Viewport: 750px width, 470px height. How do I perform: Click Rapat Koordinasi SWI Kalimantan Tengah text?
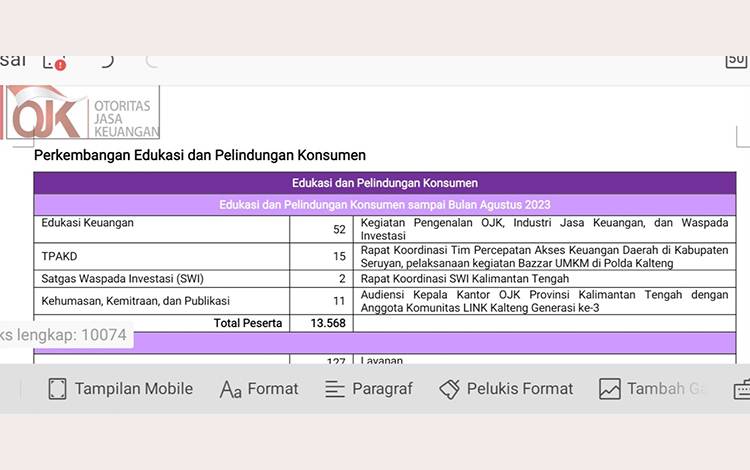point(465,279)
